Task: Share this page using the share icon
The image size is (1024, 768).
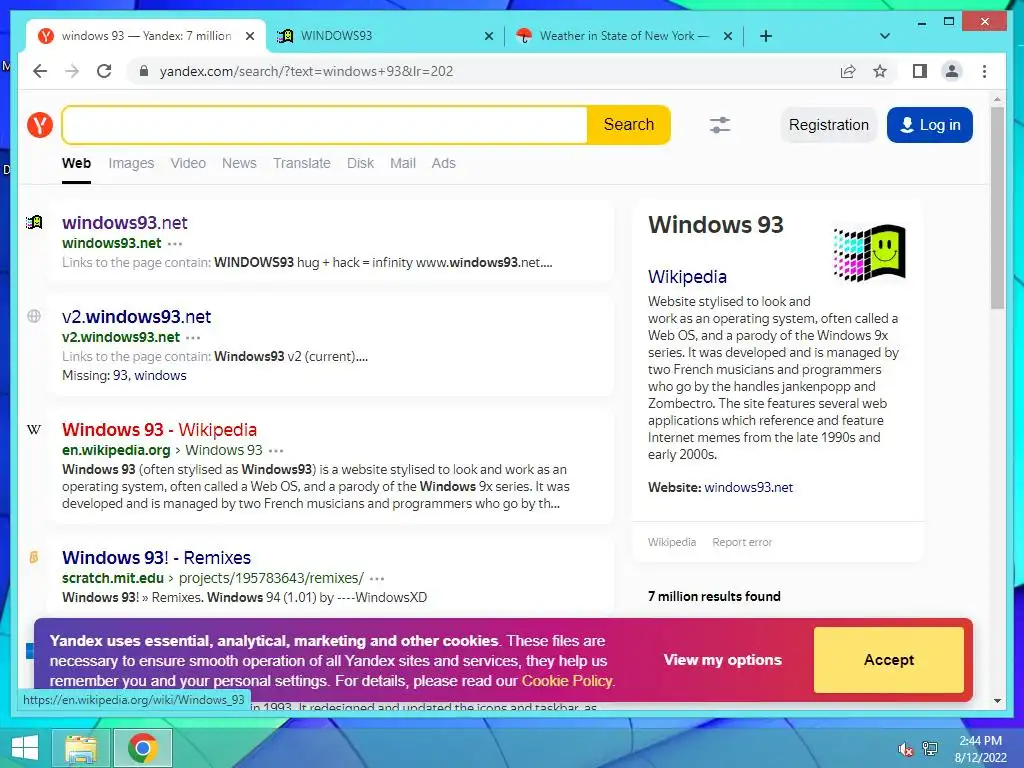Action: coord(848,71)
